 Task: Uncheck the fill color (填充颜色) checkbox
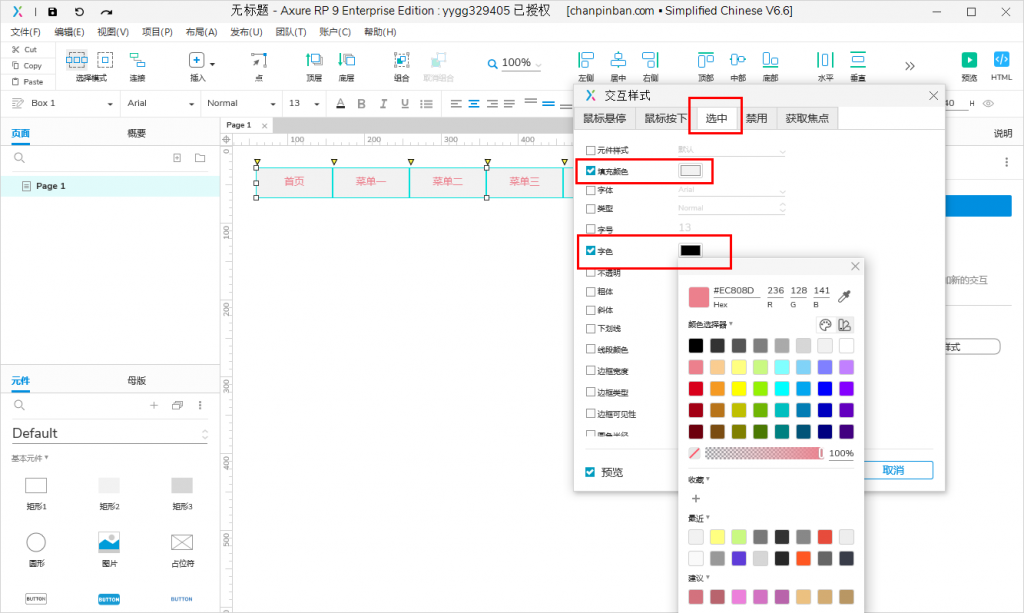coord(591,171)
